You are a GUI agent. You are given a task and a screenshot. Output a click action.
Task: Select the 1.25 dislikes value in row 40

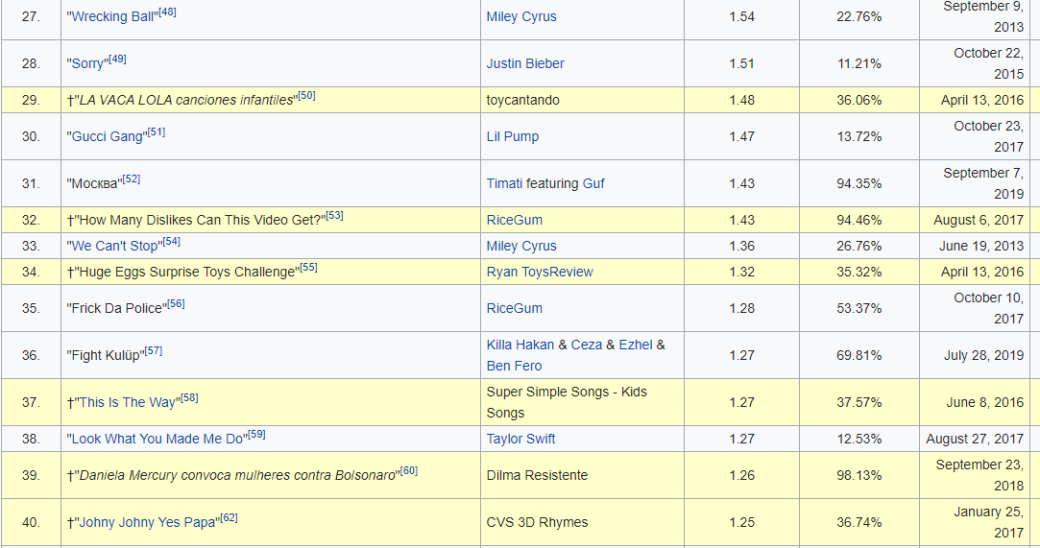click(742, 523)
